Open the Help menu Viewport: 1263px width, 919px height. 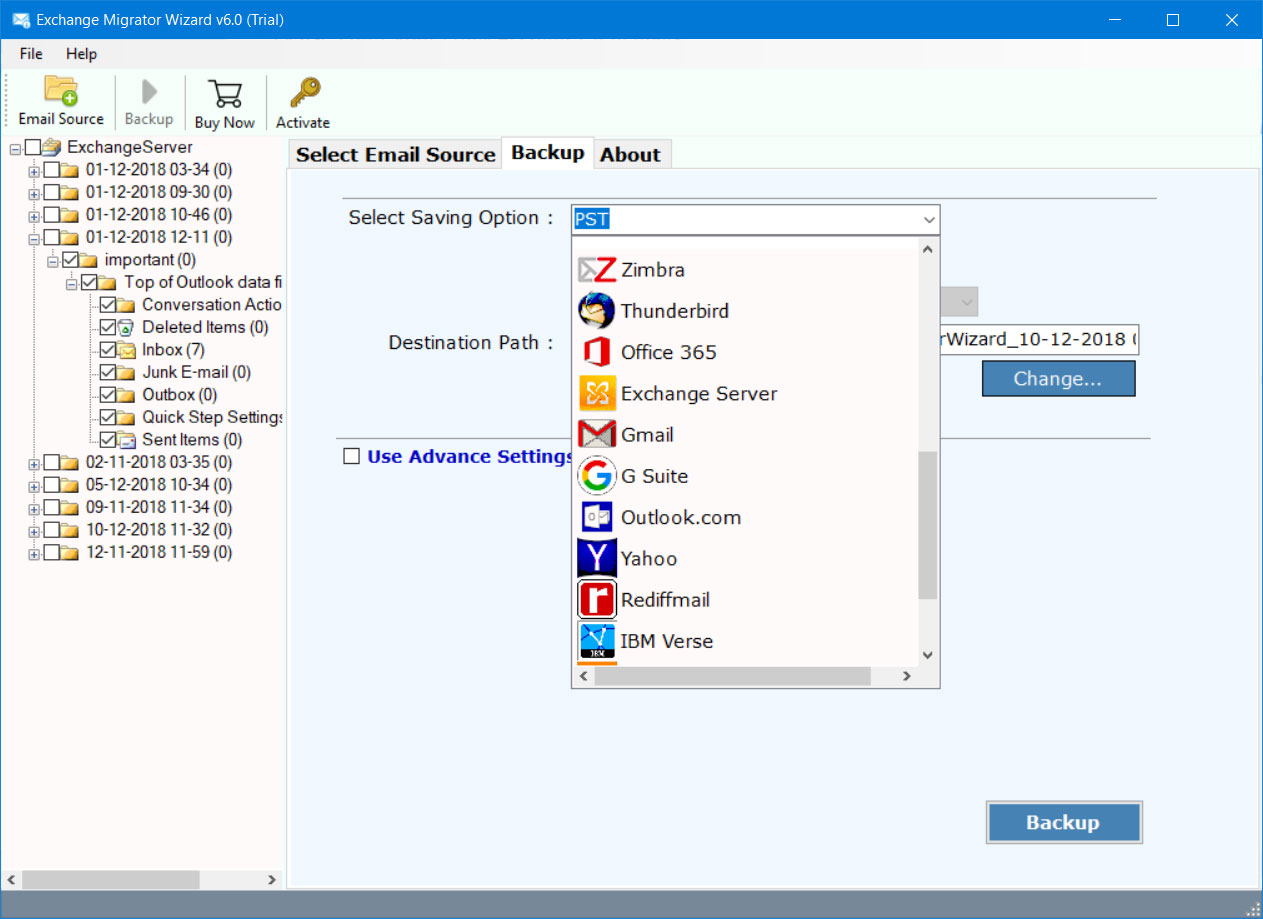(x=81, y=53)
